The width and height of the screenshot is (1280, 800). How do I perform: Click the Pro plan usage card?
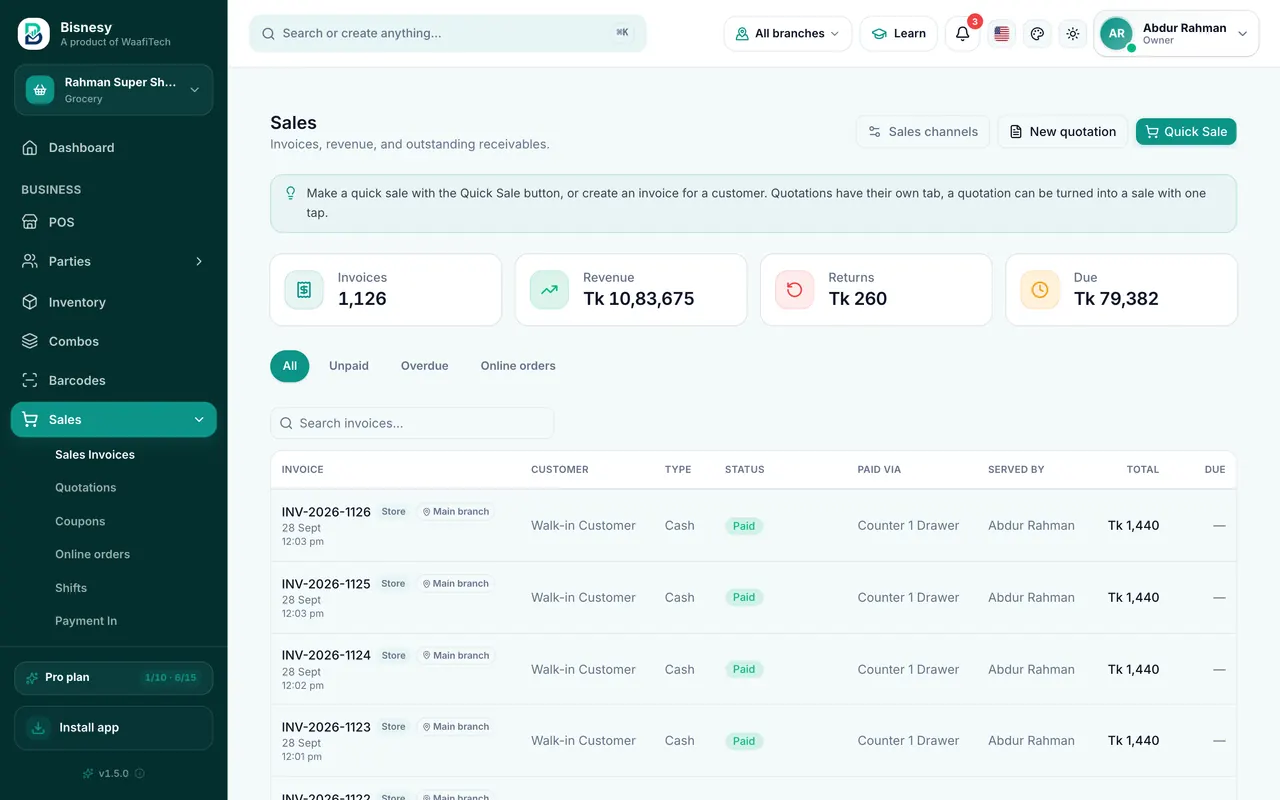tap(114, 678)
